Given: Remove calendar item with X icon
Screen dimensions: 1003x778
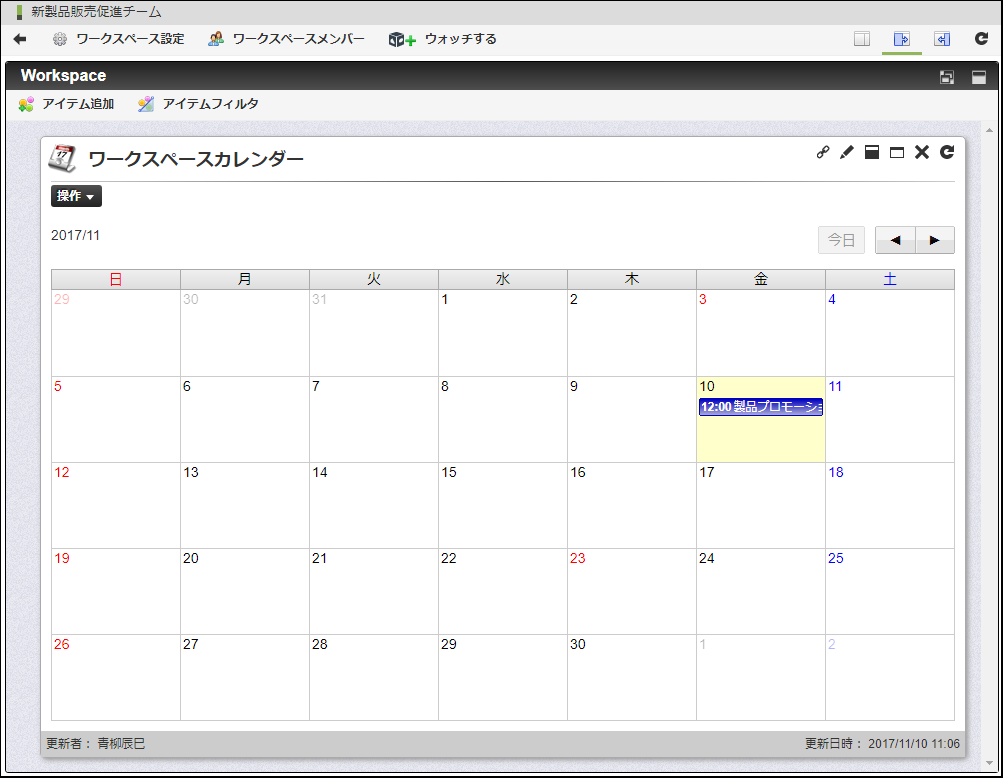Looking at the screenshot, I should 922,152.
